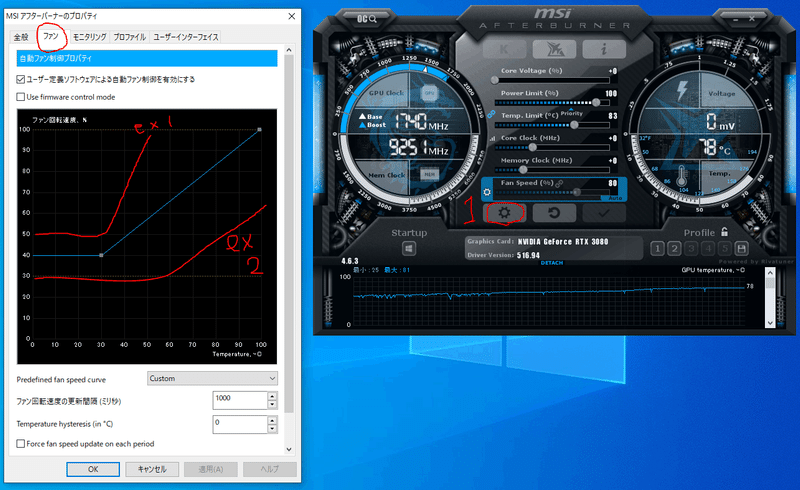
Task: Switch to the モニタリング tab
Action: click(89, 37)
